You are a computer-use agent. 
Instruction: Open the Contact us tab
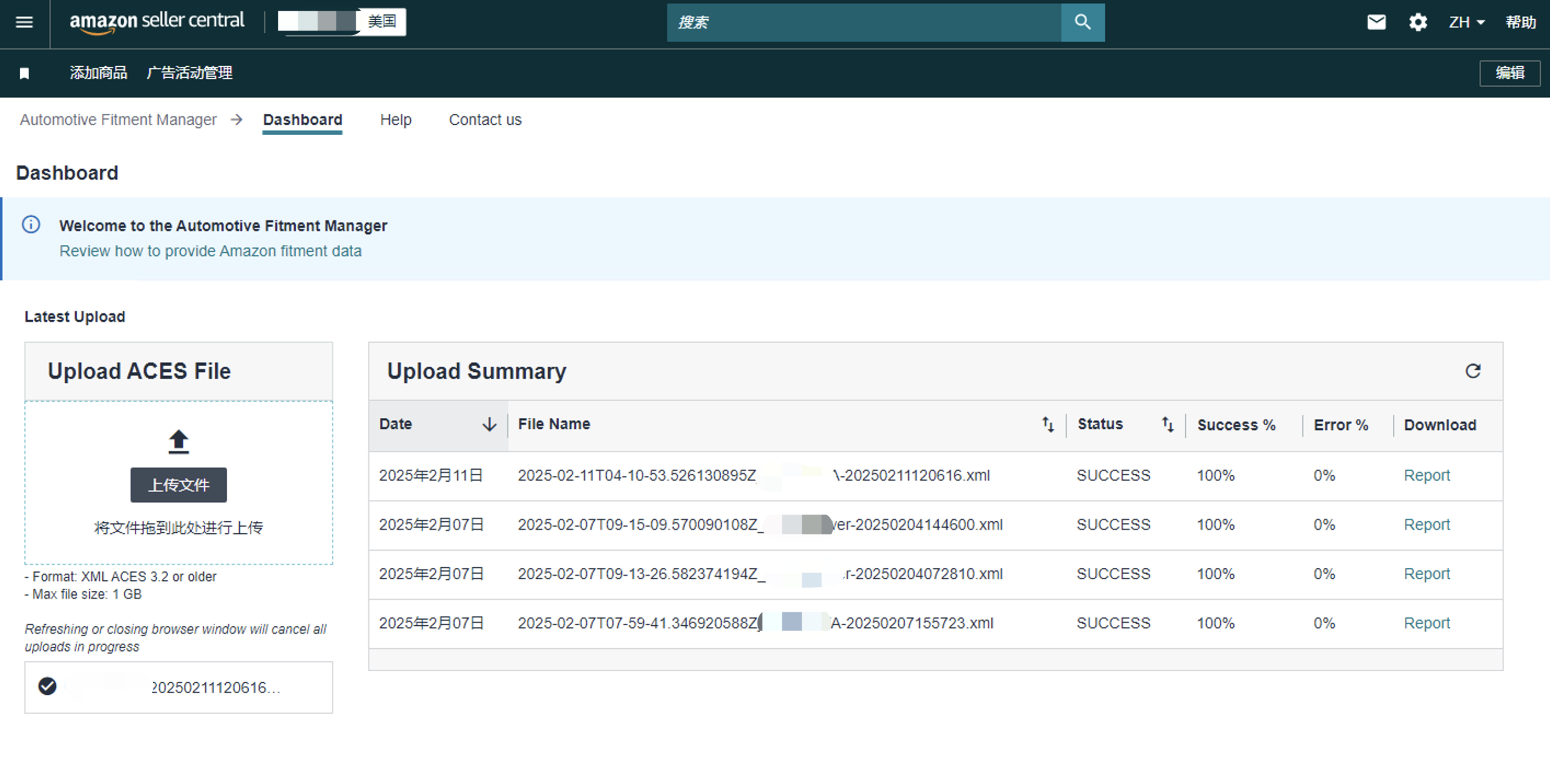pos(485,120)
